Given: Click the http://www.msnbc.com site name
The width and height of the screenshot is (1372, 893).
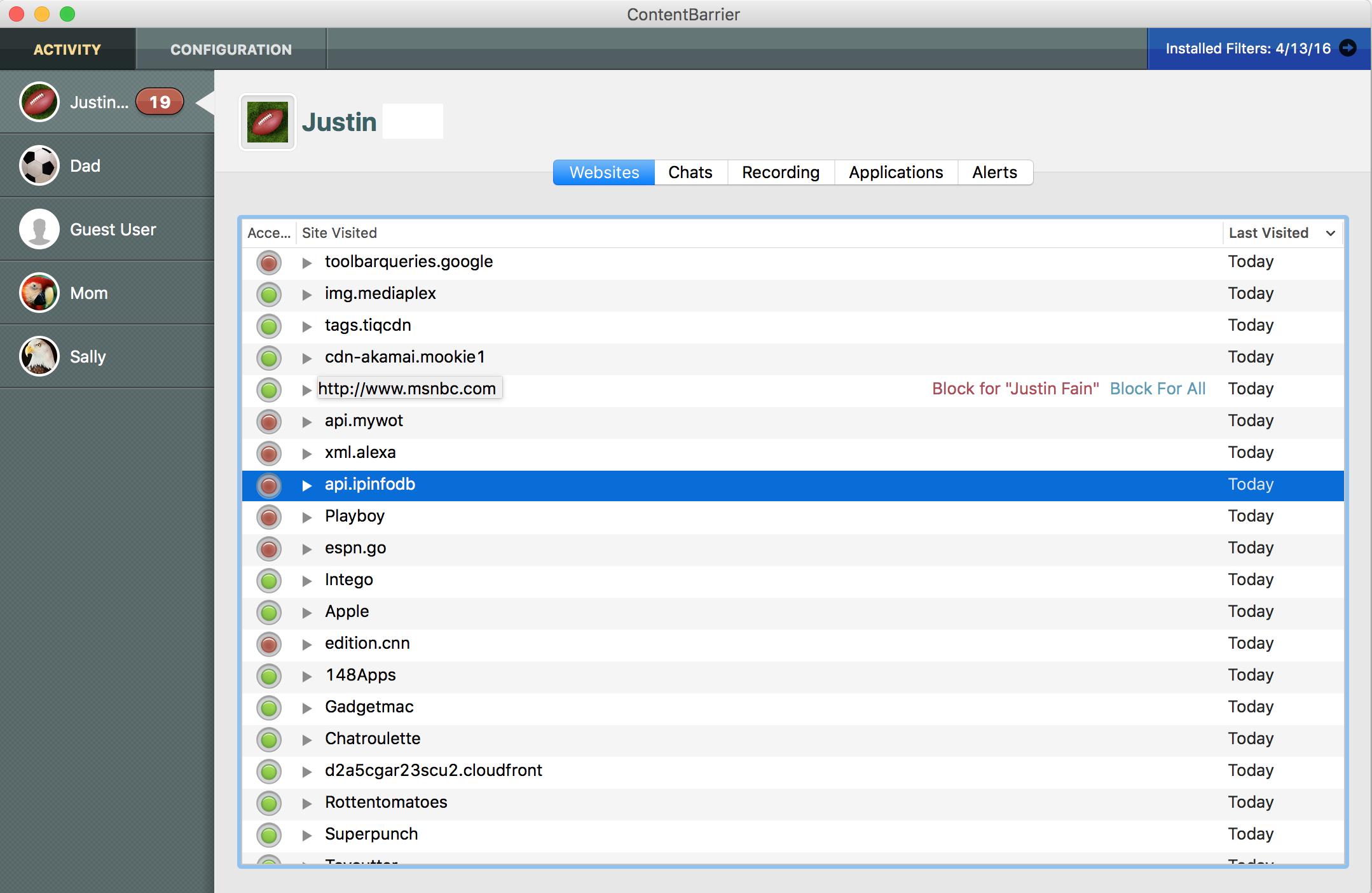Looking at the screenshot, I should (x=407, y=389).
